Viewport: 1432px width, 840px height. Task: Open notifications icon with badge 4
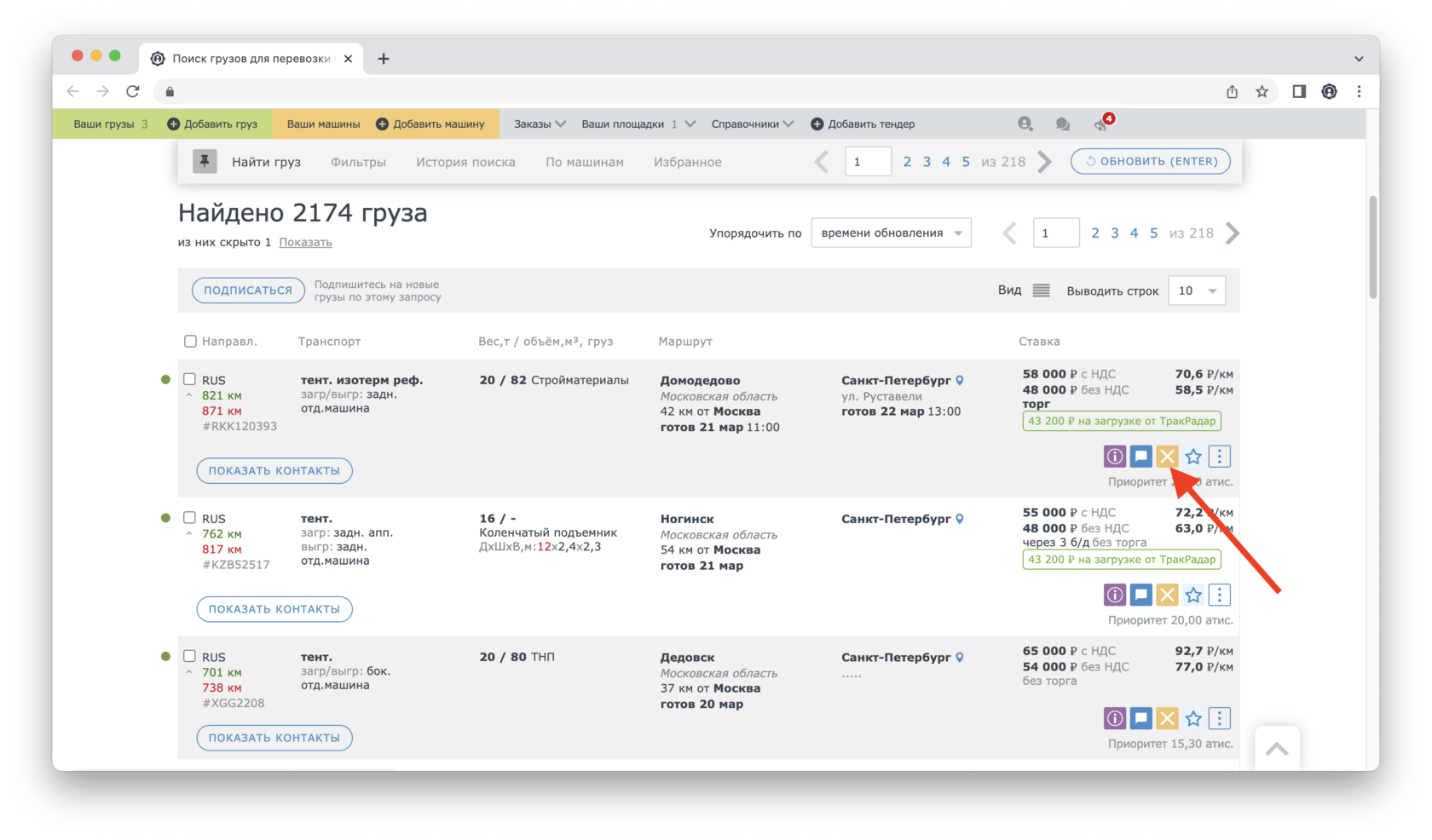click(1101, 124)
